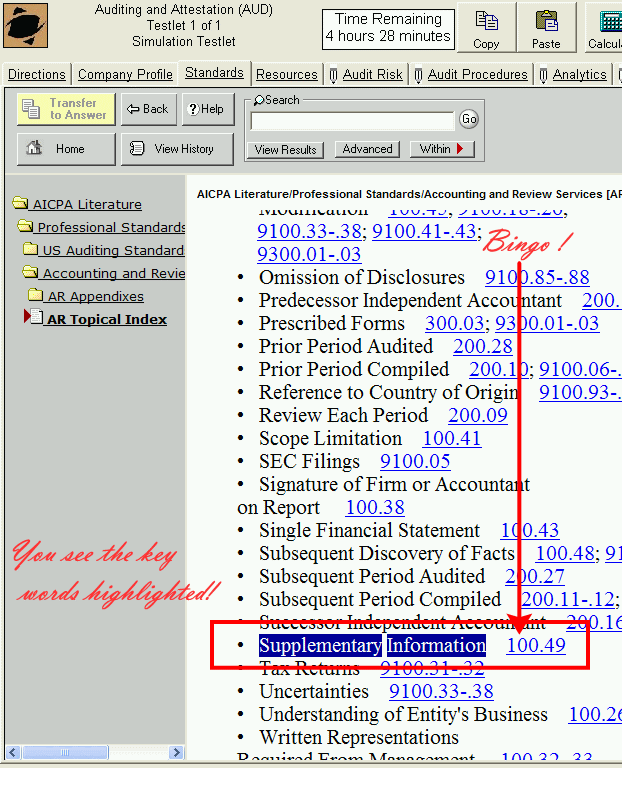Viewport: 622px width, 800px height.
Task: Switch to the Directions tab
Action: click(x=37, y=74)
